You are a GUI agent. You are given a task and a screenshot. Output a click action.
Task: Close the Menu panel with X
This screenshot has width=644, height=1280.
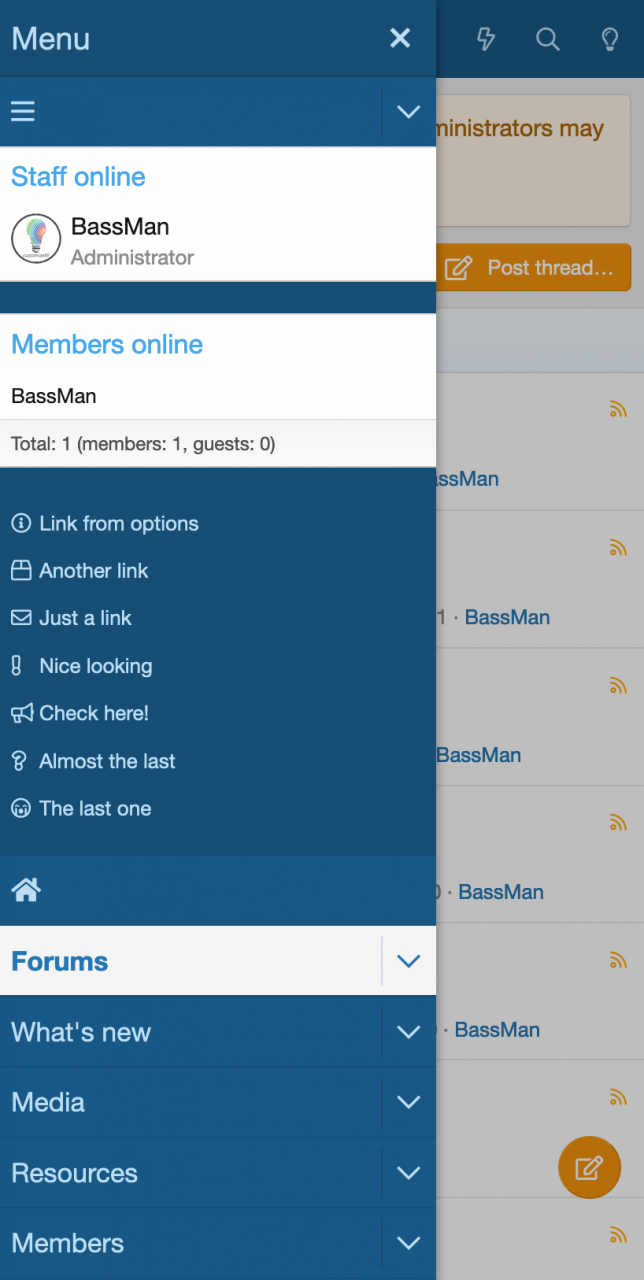pyautogui.click(x=400, y=38)
